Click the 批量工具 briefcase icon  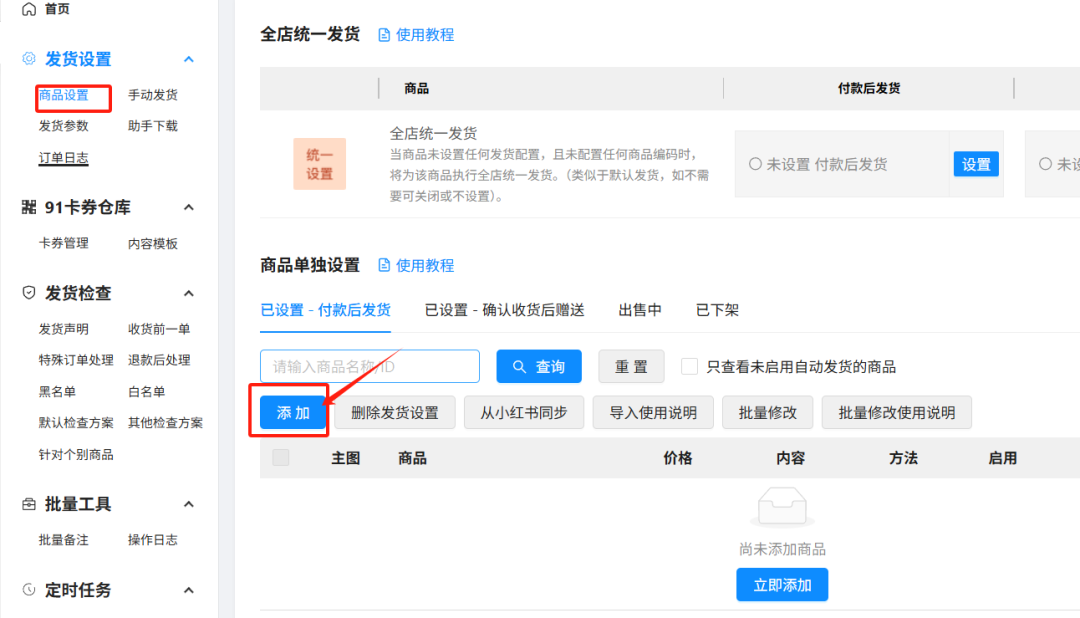click(x=29, y=504)
